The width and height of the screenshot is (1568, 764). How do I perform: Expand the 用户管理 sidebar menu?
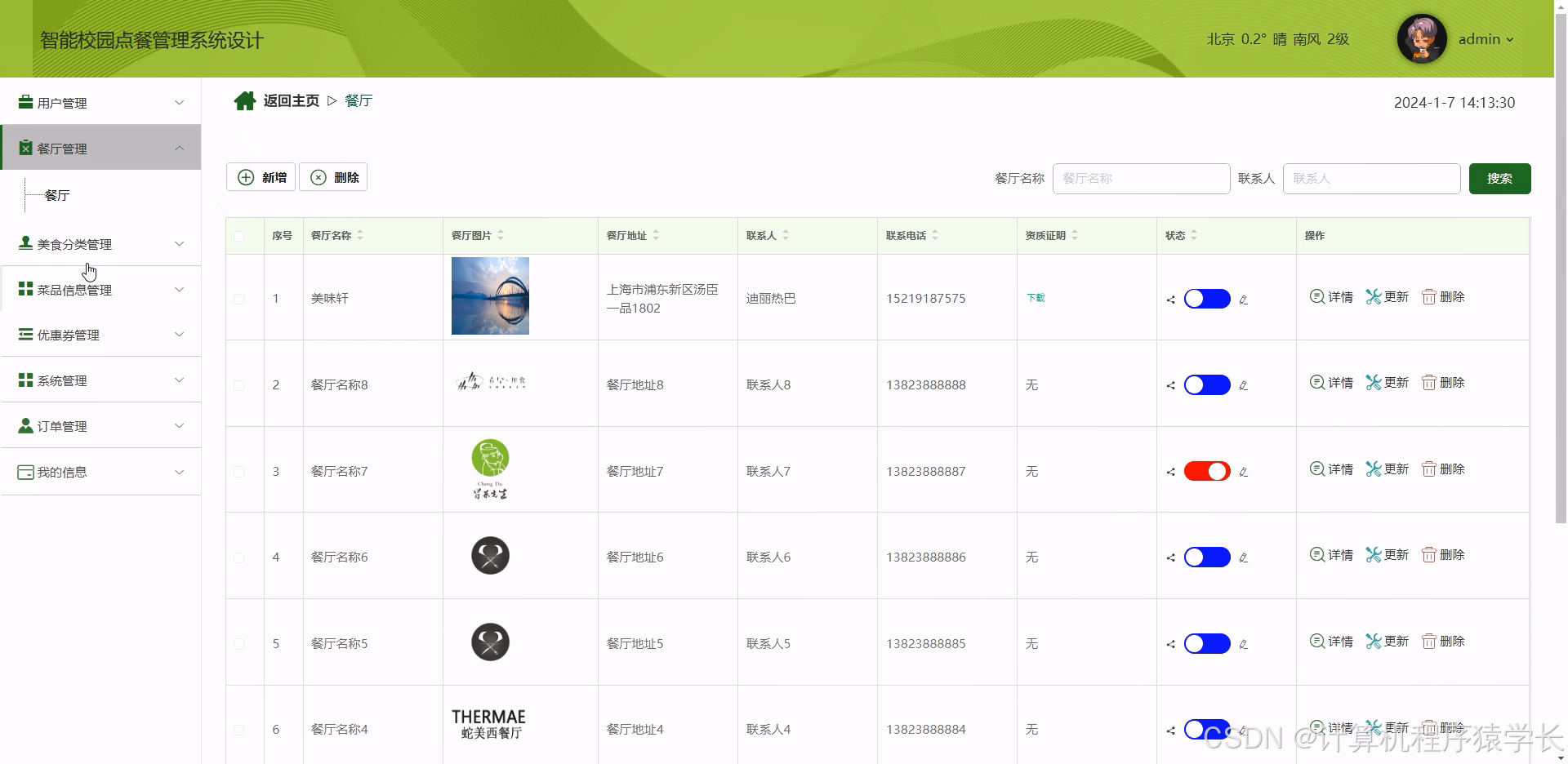[101, 103]
